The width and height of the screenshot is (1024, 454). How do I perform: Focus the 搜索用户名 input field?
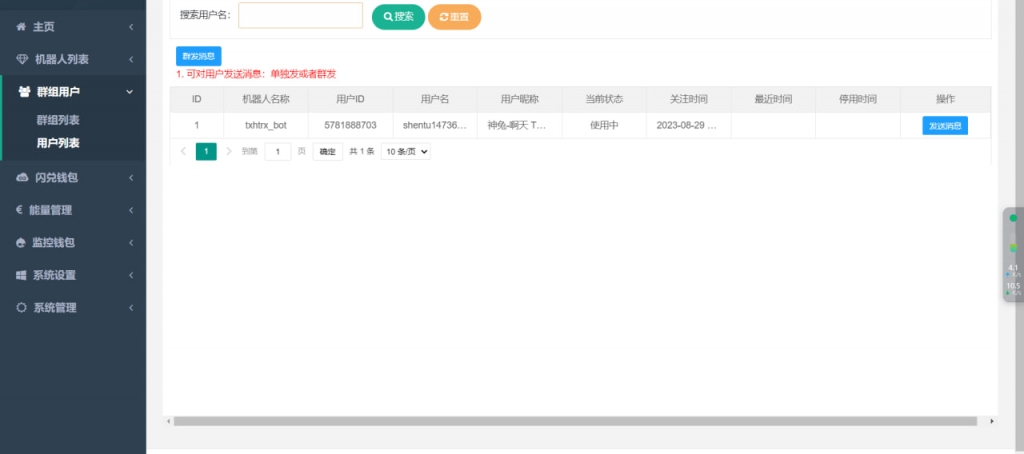[x=300, y=15]
